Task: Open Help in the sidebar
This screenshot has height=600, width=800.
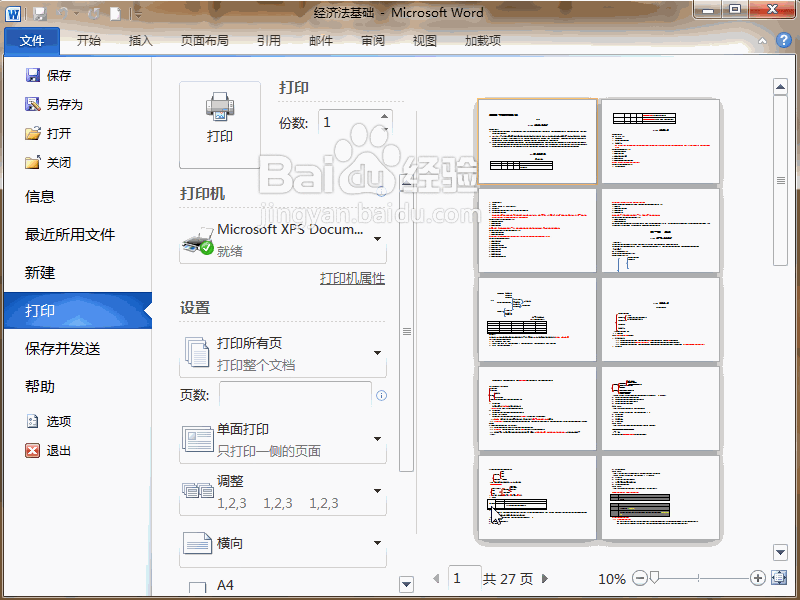Action: click(40, 387)
